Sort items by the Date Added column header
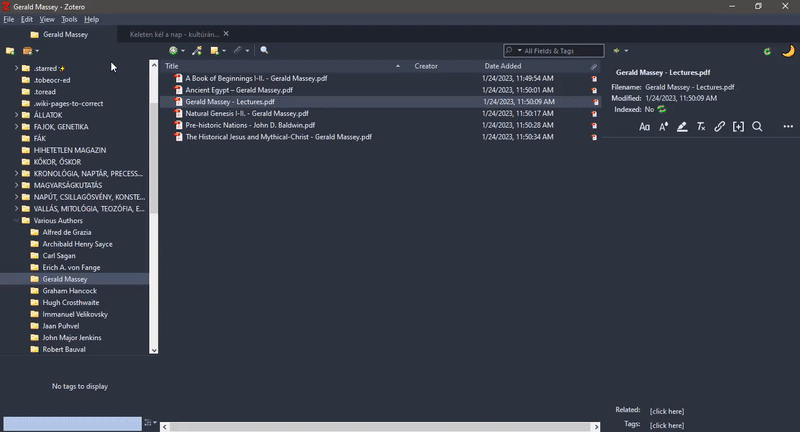The image size is (800, 432). [x=534, y=66]
